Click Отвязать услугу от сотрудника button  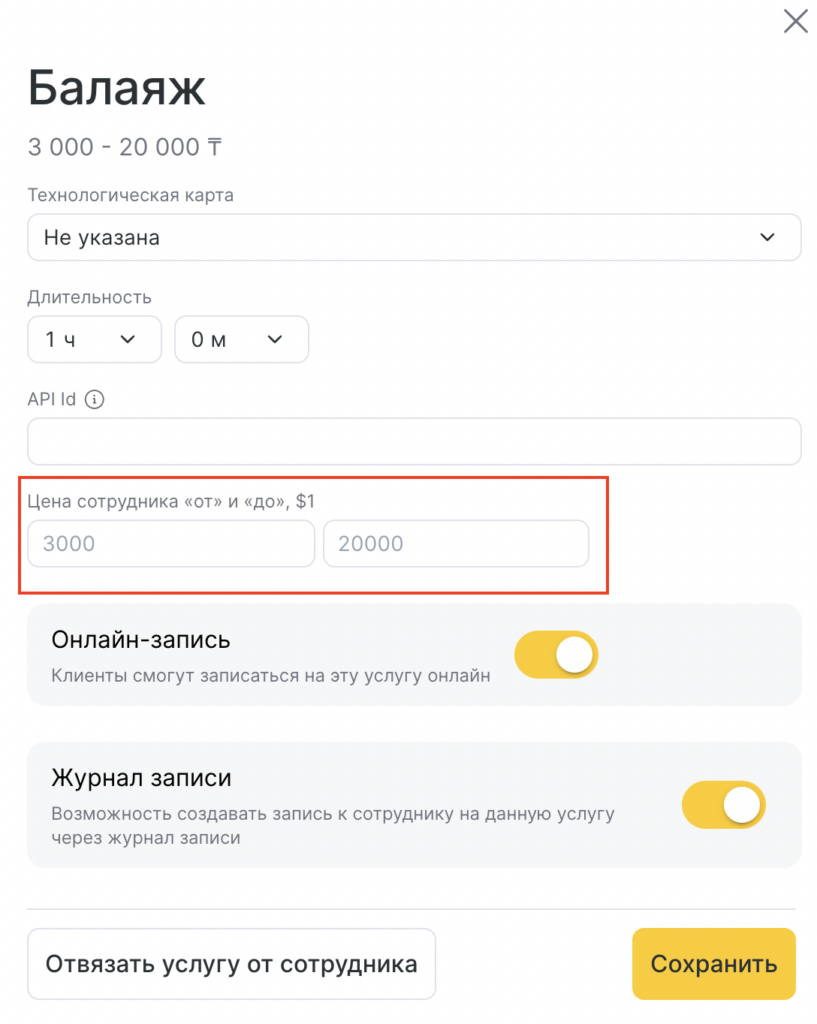231,964
